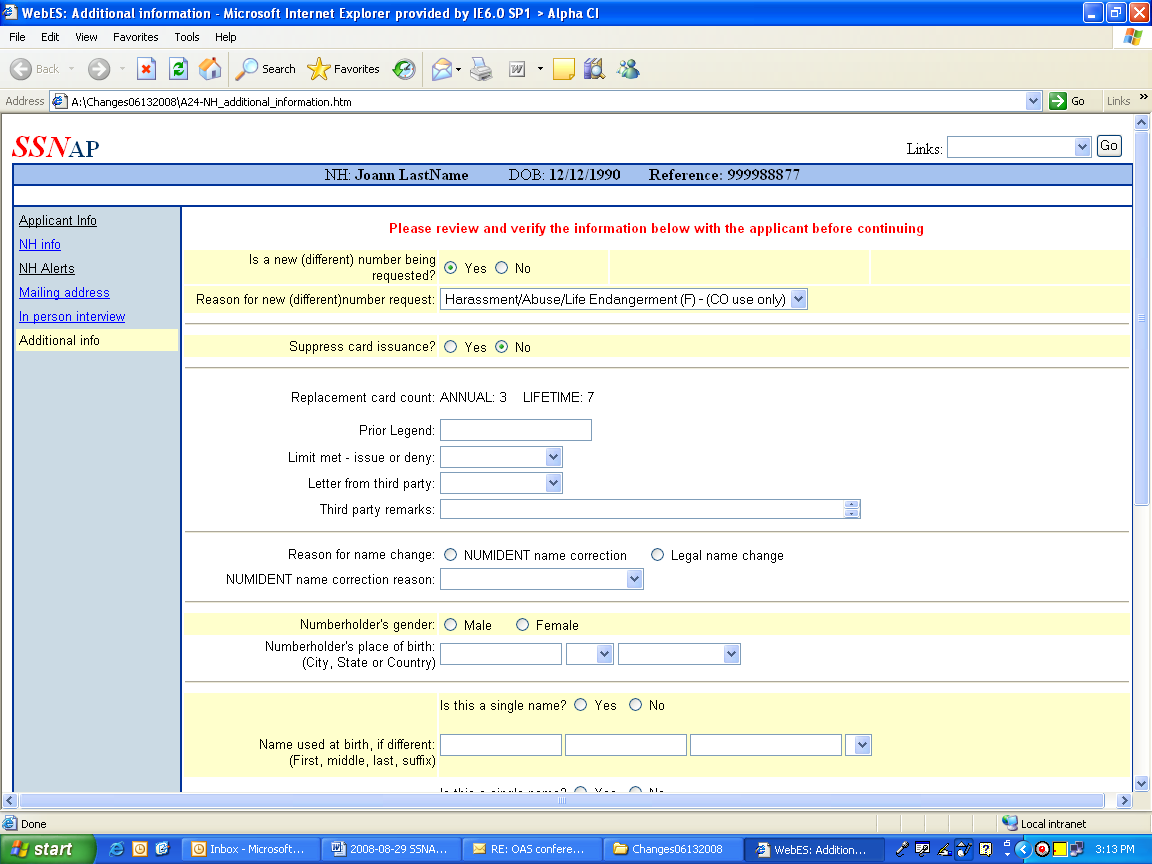
Task: Open the Favorites menu in menu bar
Action: (x=135, y=37)
